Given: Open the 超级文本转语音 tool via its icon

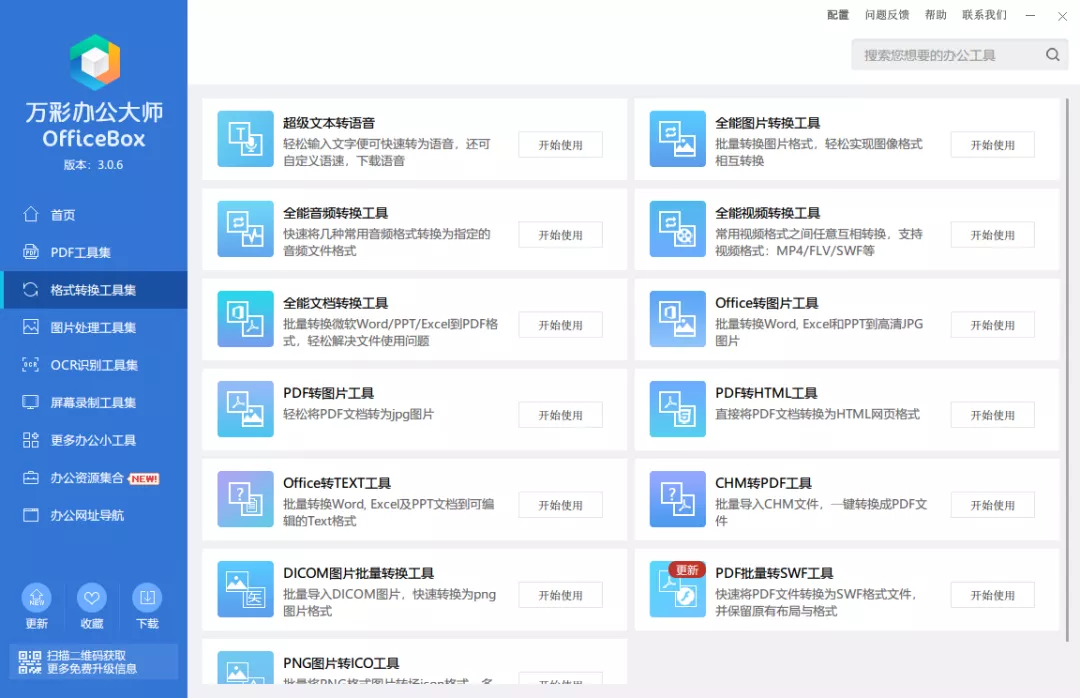Looking at the screenshot, I should click(245, 139).
